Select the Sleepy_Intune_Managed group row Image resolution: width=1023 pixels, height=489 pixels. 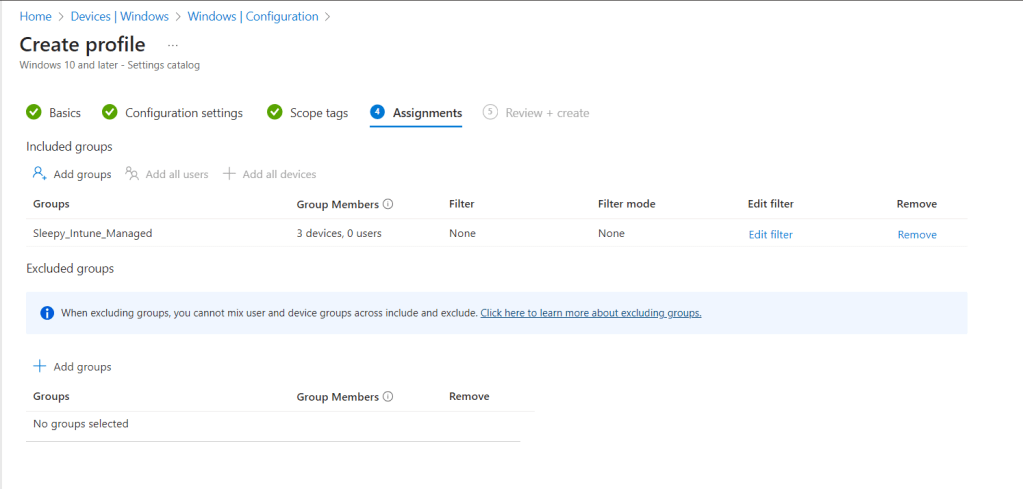click(x=93, y=234)
